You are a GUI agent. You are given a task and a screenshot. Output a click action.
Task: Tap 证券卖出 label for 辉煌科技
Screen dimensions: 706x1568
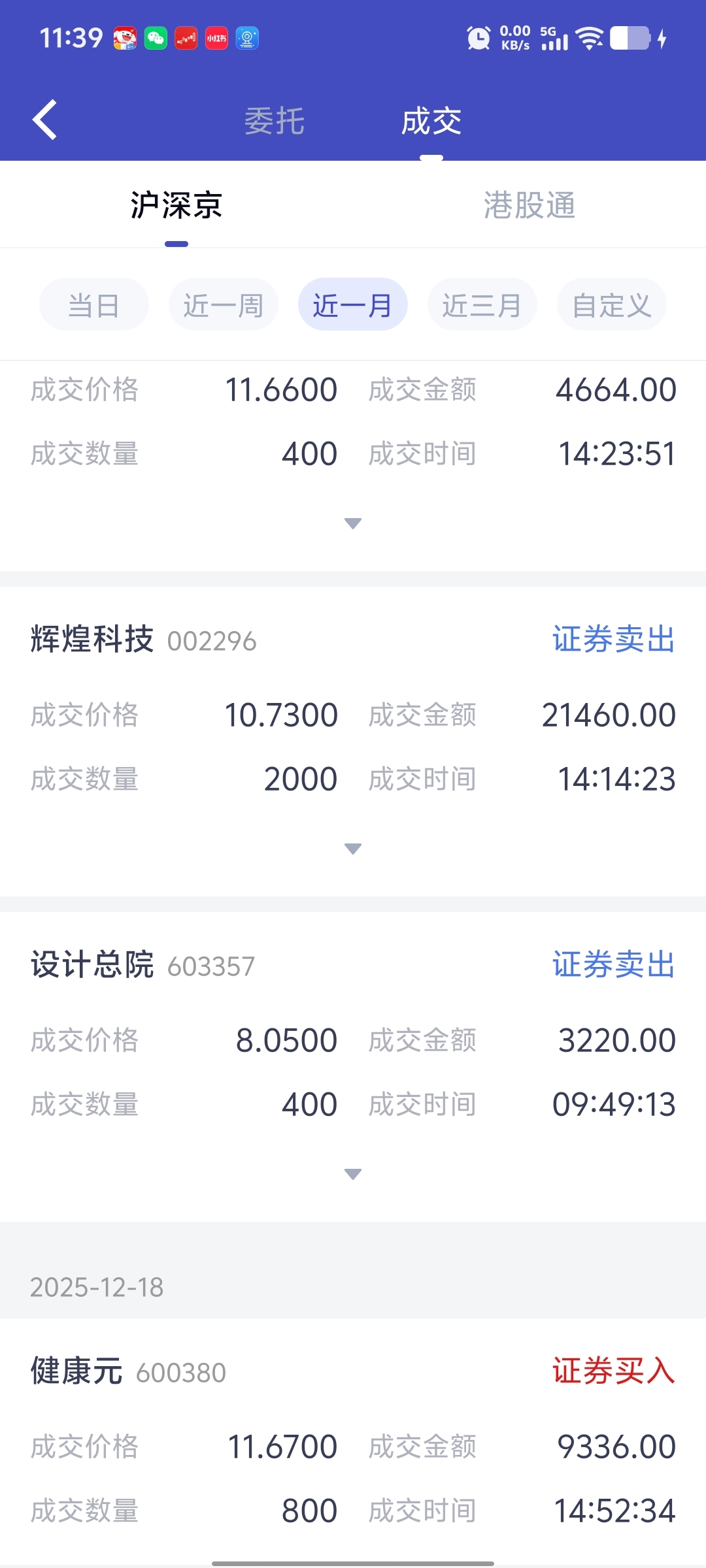(x=613, y=640)
